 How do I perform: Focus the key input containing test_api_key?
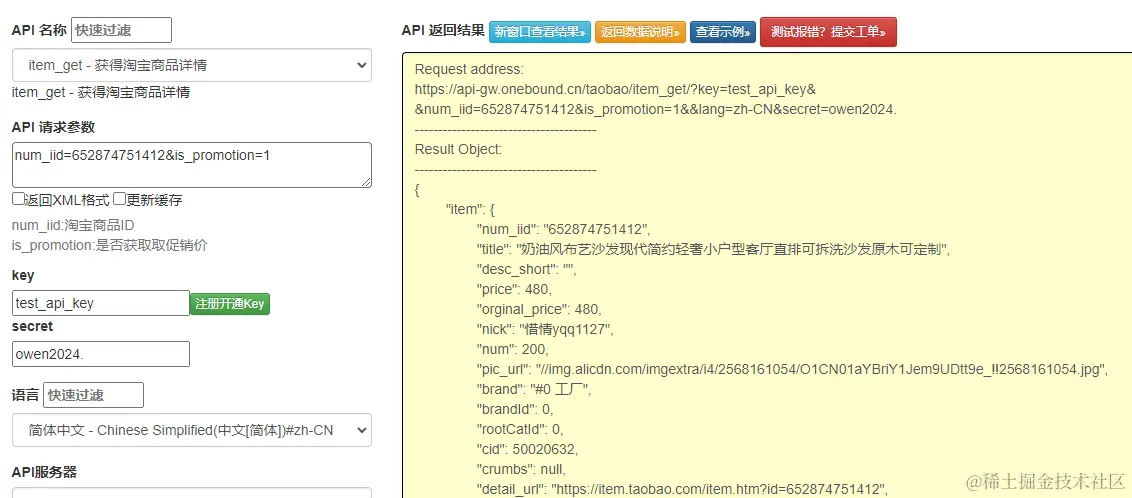click(x=101, y=303)
